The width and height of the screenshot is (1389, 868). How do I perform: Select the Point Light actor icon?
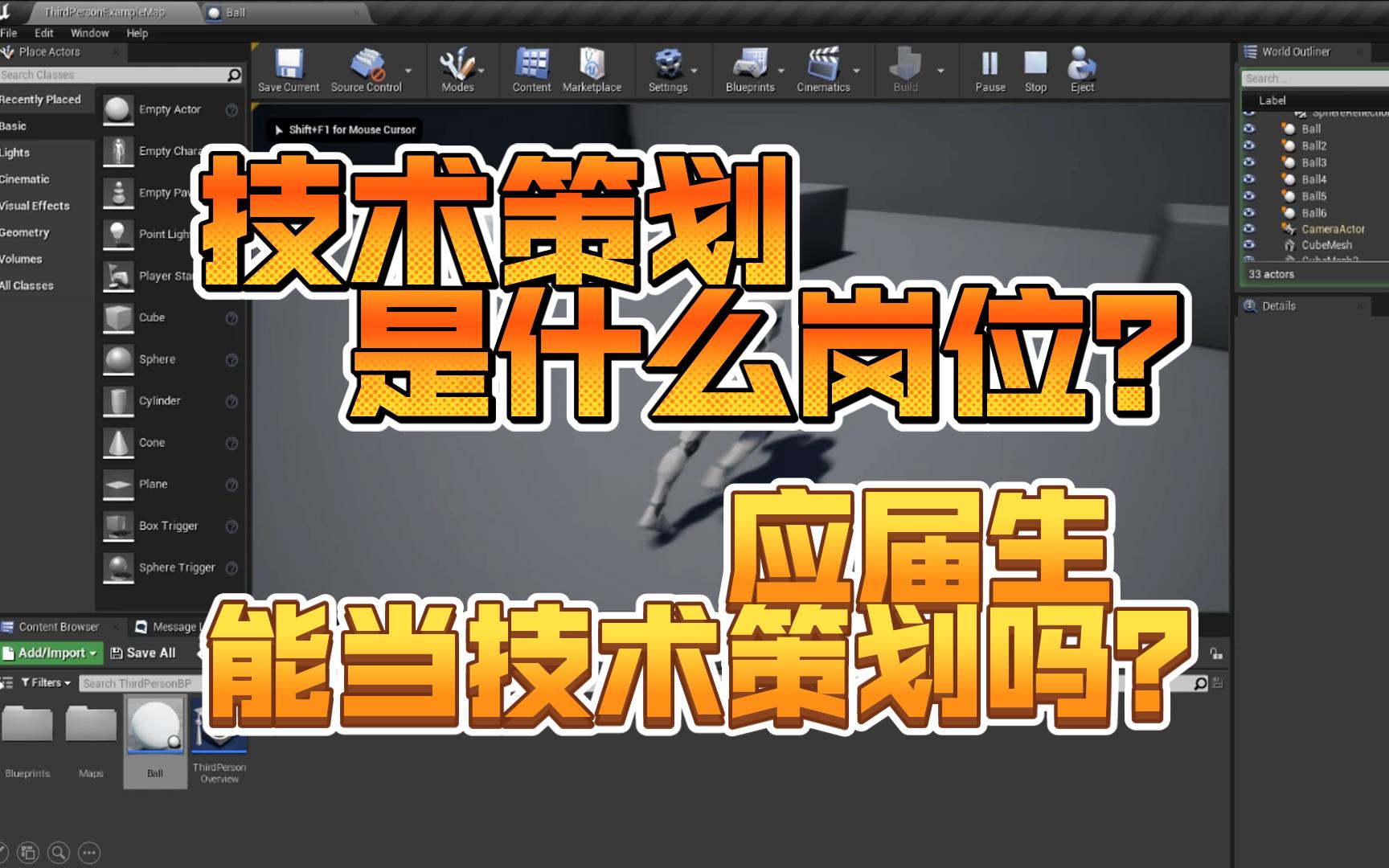click(x=118, y=235)
